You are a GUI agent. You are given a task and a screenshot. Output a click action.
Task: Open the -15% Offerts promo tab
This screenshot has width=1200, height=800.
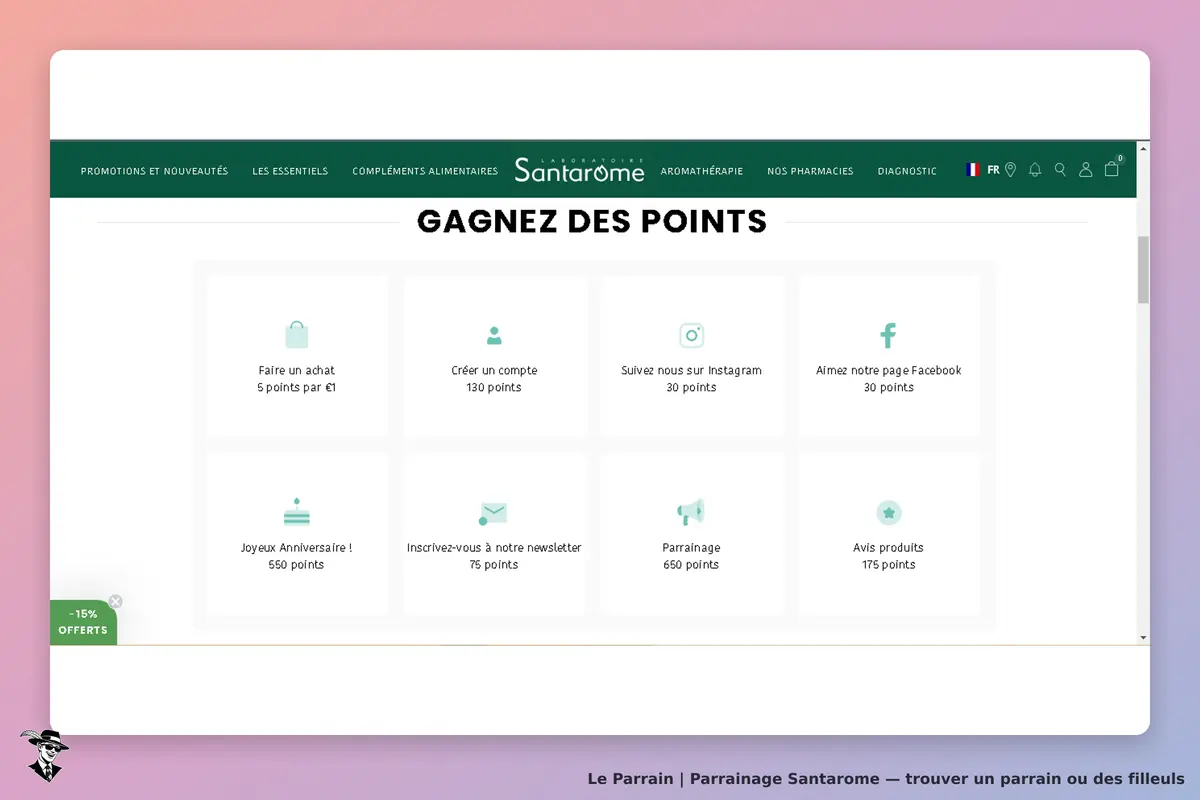83,622
